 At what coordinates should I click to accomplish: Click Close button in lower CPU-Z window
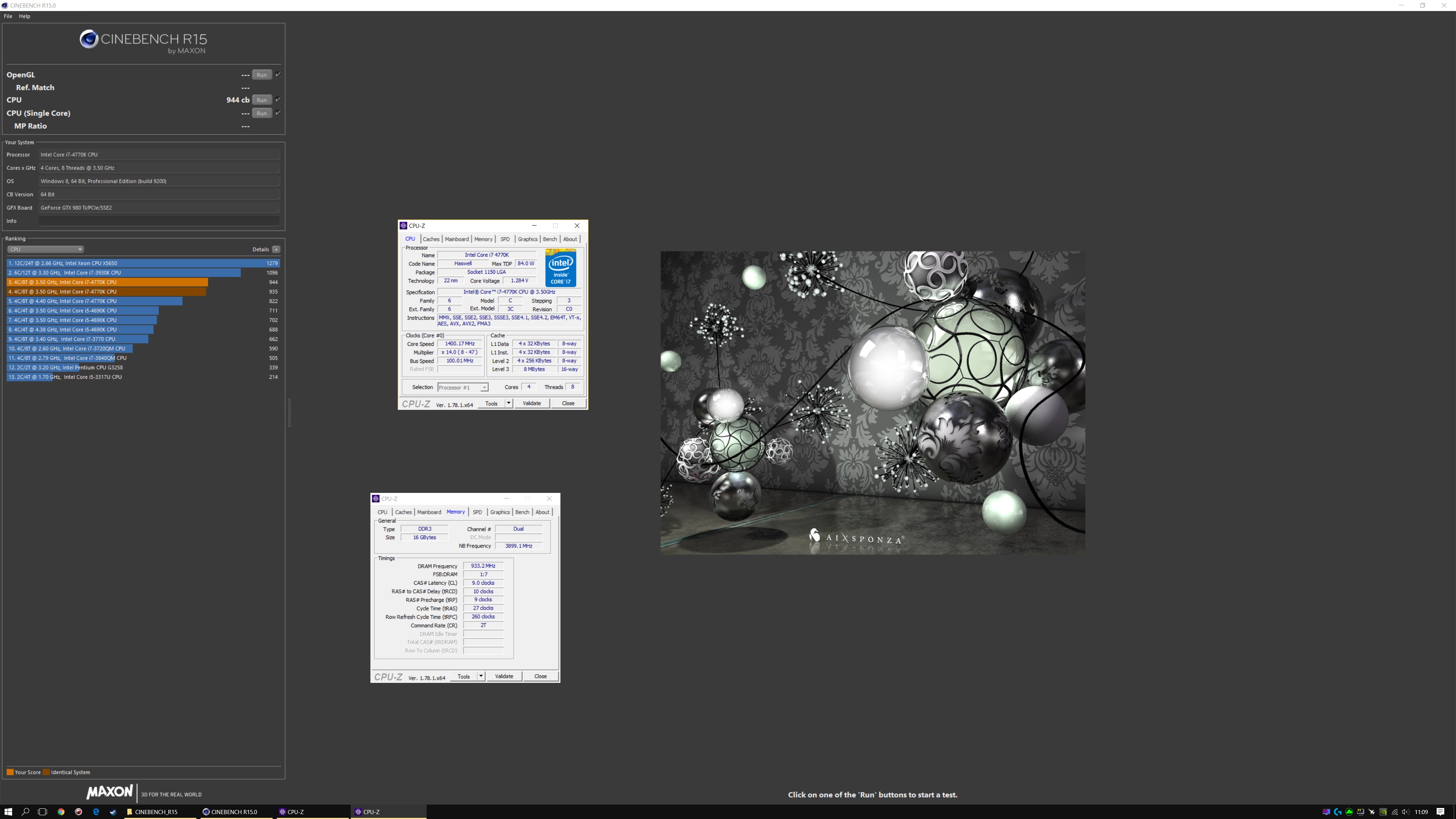click(540, 676)
